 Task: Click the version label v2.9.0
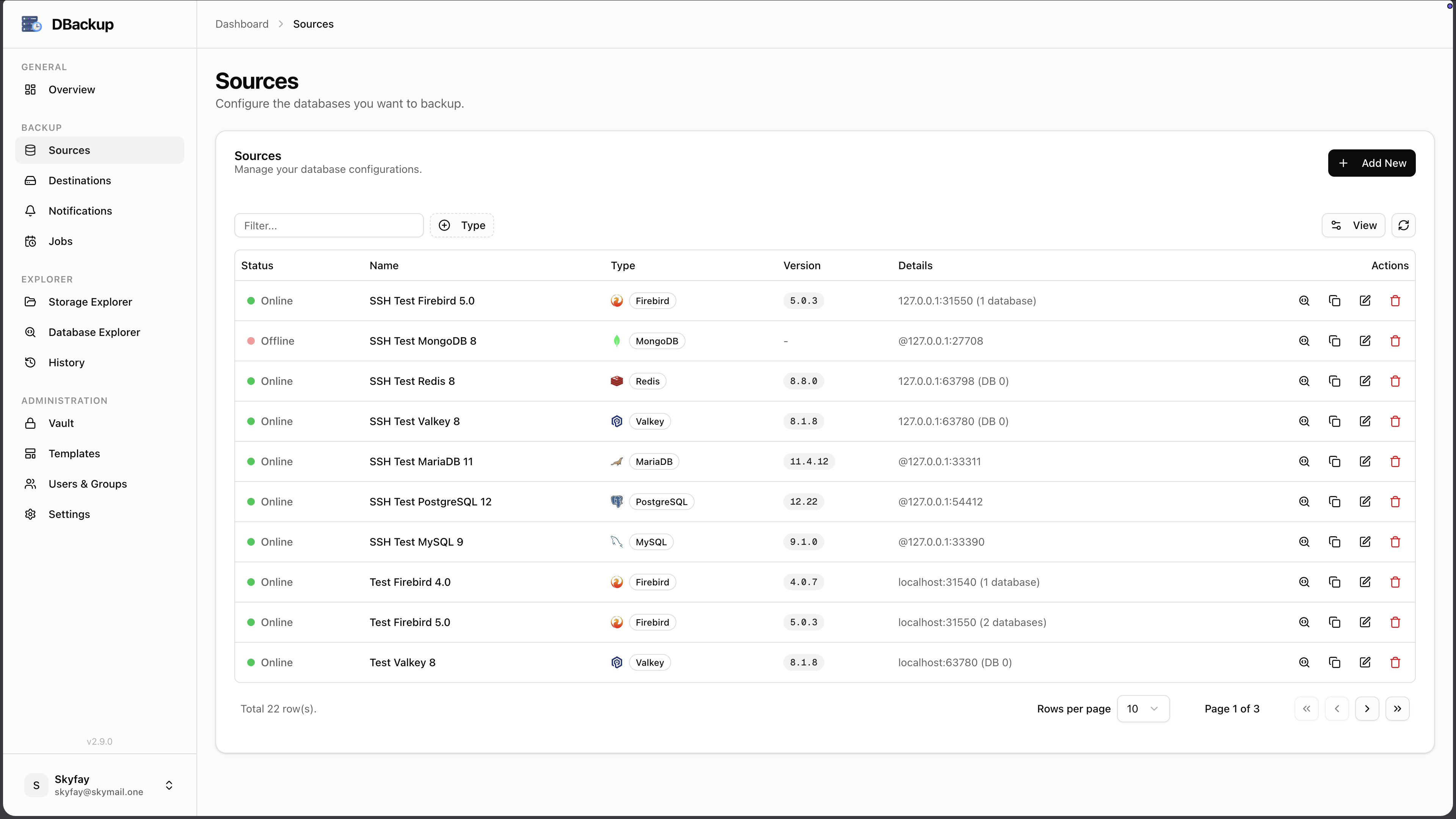99,741
